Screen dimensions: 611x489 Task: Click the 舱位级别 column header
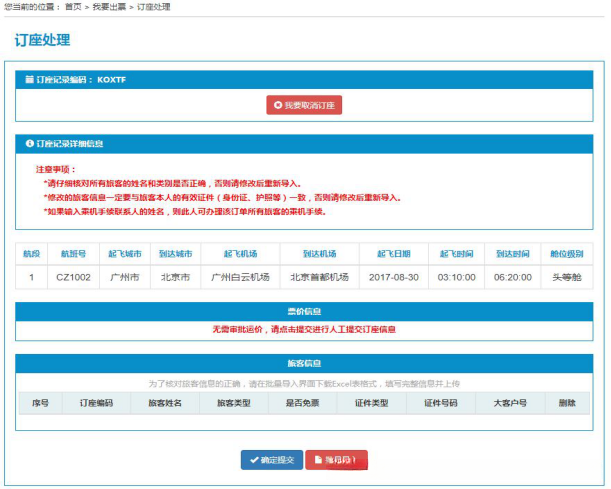[x=567, y=254]
